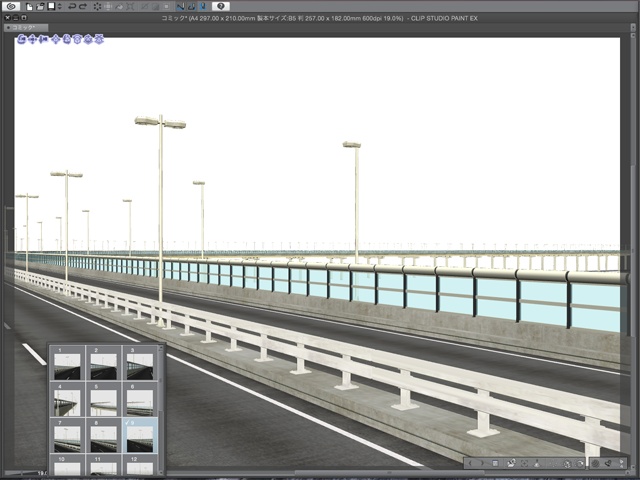Expand object launcher right-arrow menu
The image size is (640, 480).
point(621,463)
